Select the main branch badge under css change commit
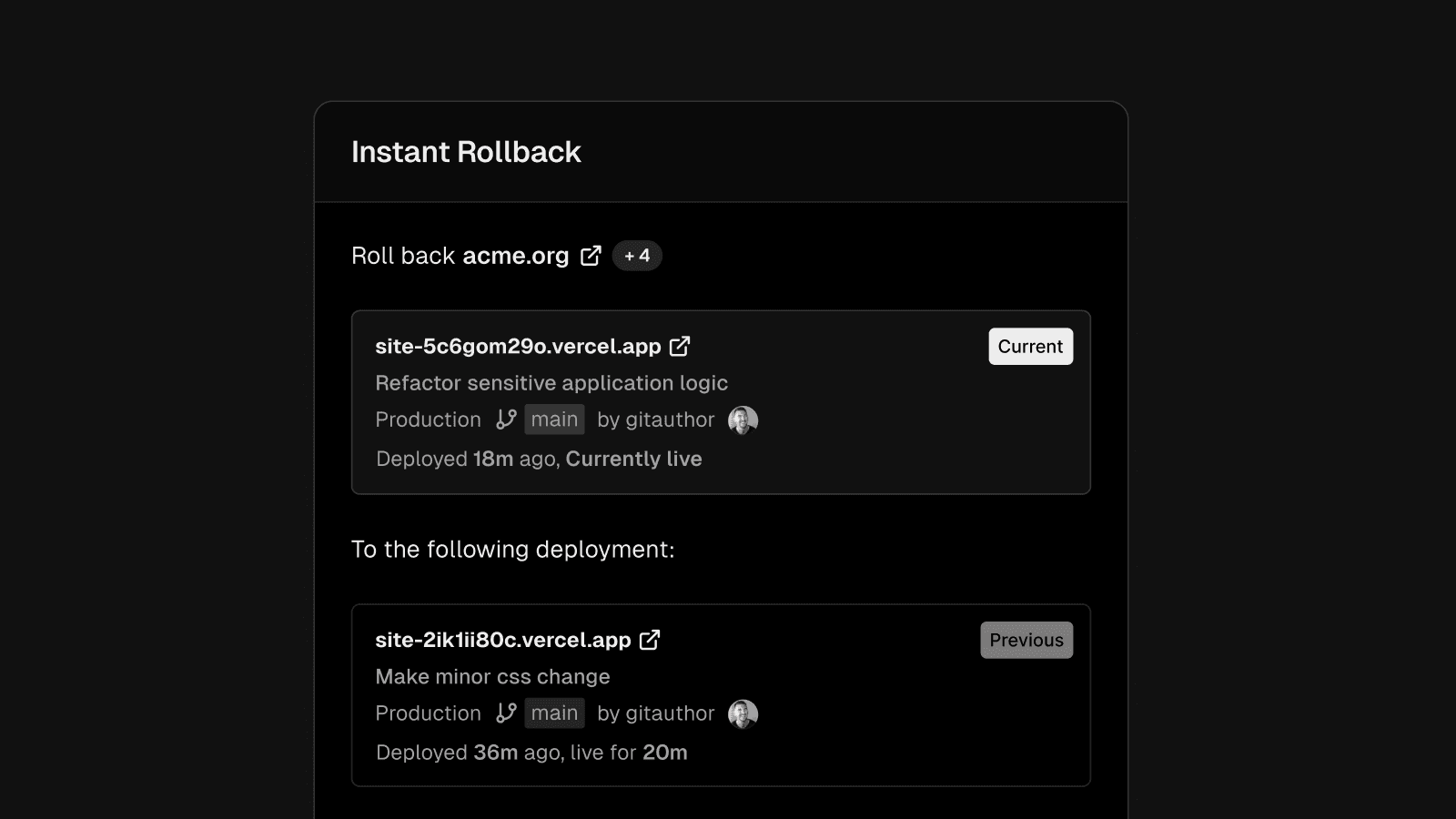Image resolution: width=1456 pixels, height=819 pixels. click(554, 713)
